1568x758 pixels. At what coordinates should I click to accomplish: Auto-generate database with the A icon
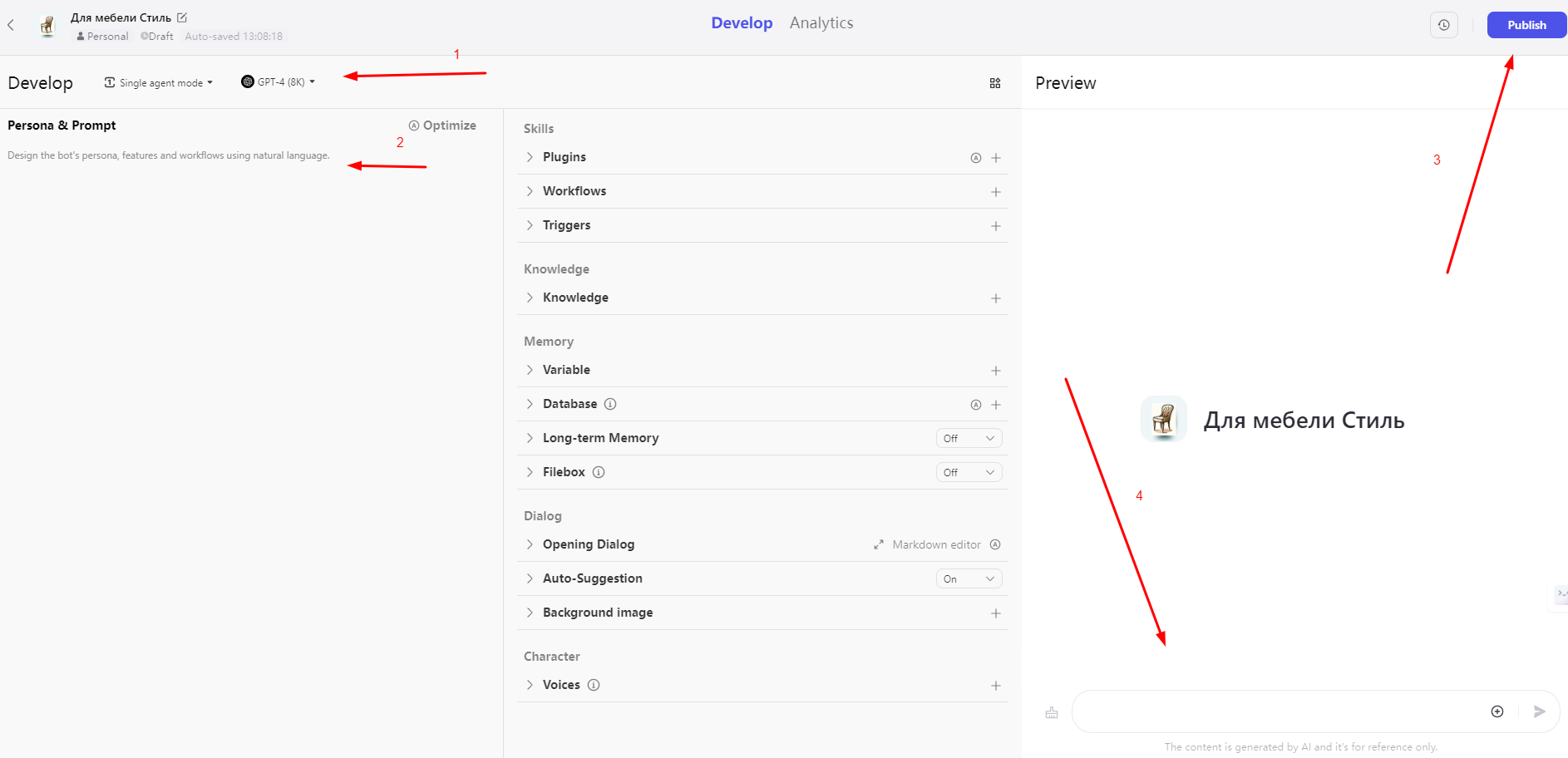tap(976, 405)
